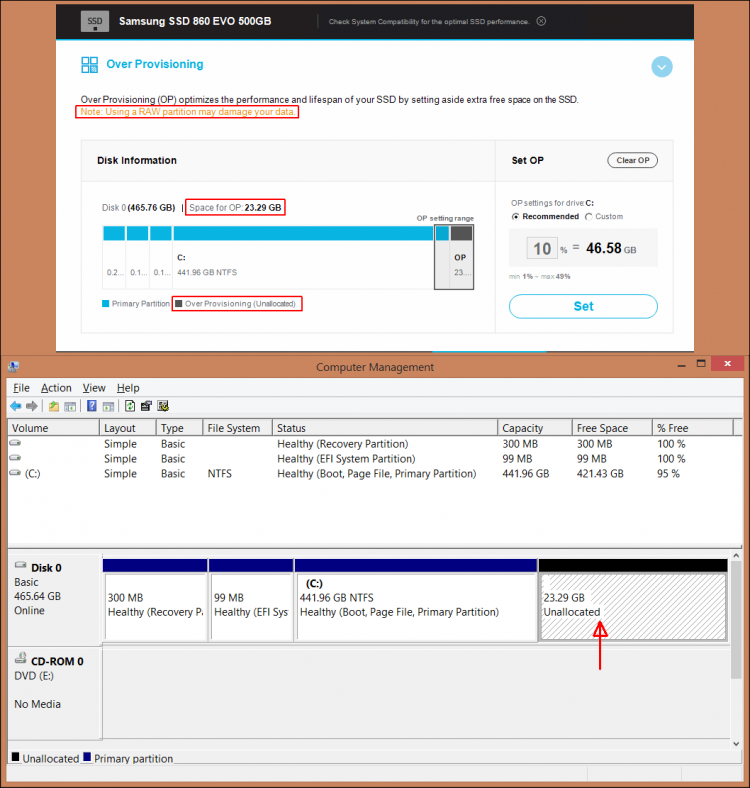Select the Recommended OP radio button

pyautogui.click(x=515, y=217)
